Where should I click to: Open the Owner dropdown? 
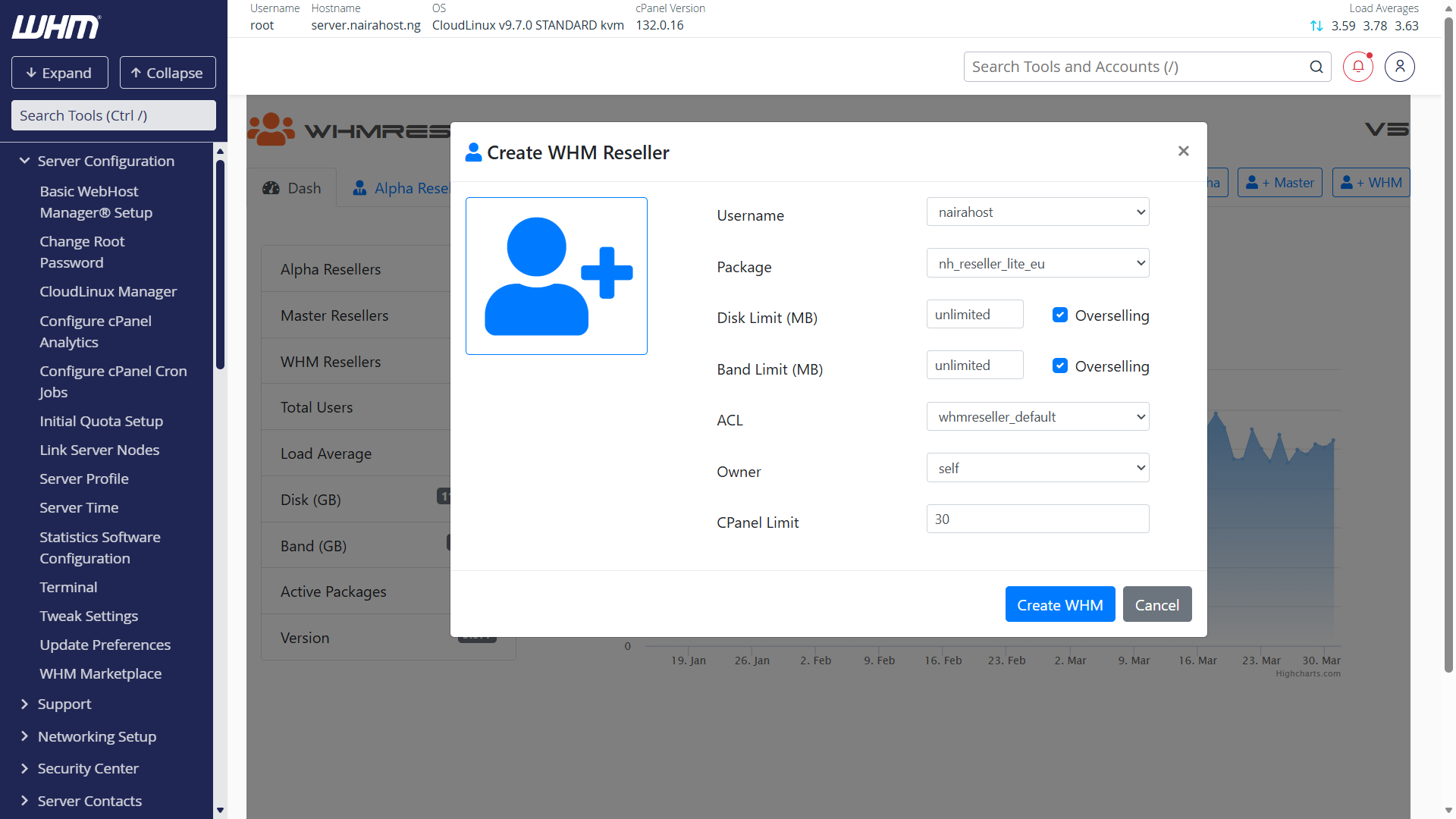click(1037, 469)
